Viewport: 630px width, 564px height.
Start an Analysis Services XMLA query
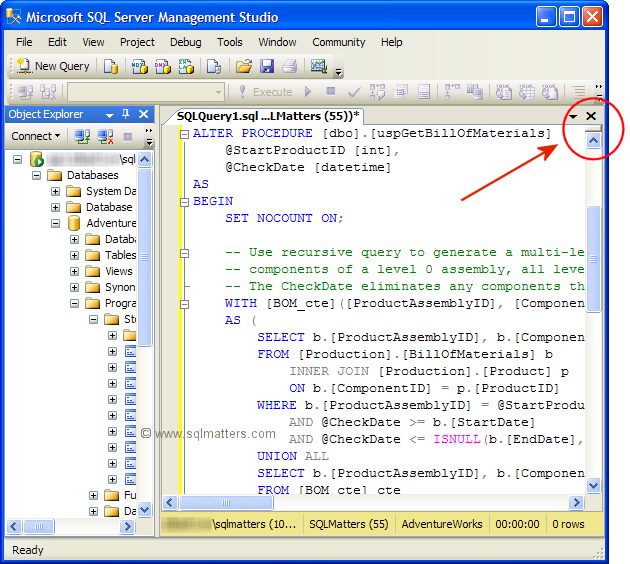click(x=186, y=66)
